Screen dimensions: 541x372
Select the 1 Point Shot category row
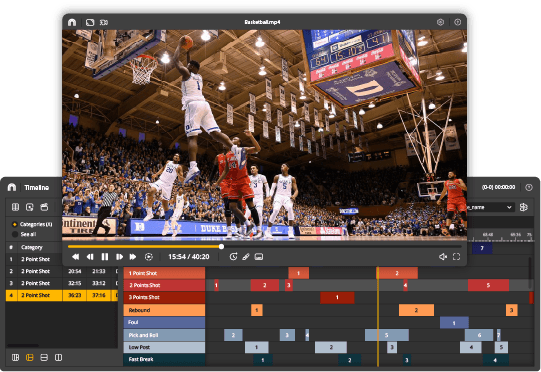(x=164, y=273)
